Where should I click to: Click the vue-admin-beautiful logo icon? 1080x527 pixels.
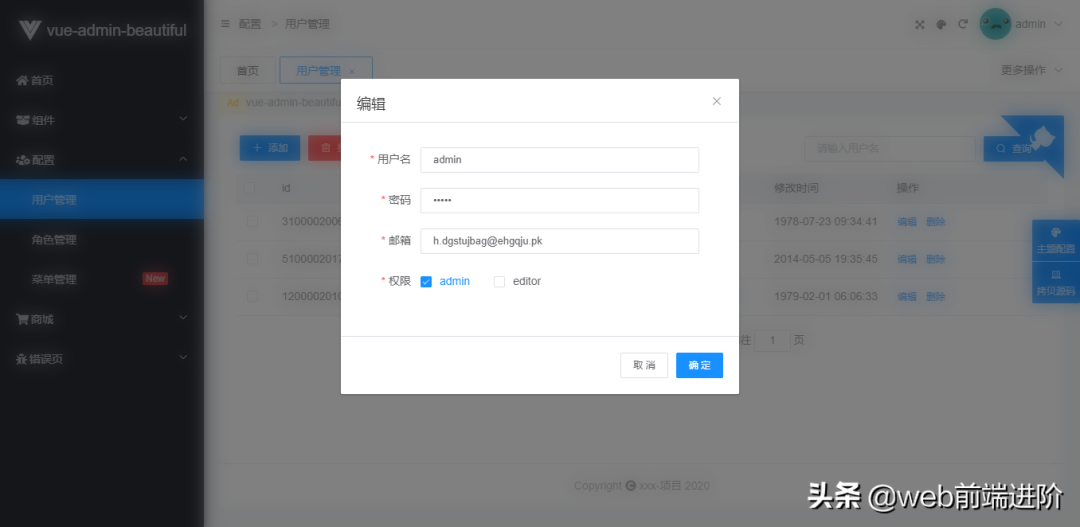(x=30, y=30)
